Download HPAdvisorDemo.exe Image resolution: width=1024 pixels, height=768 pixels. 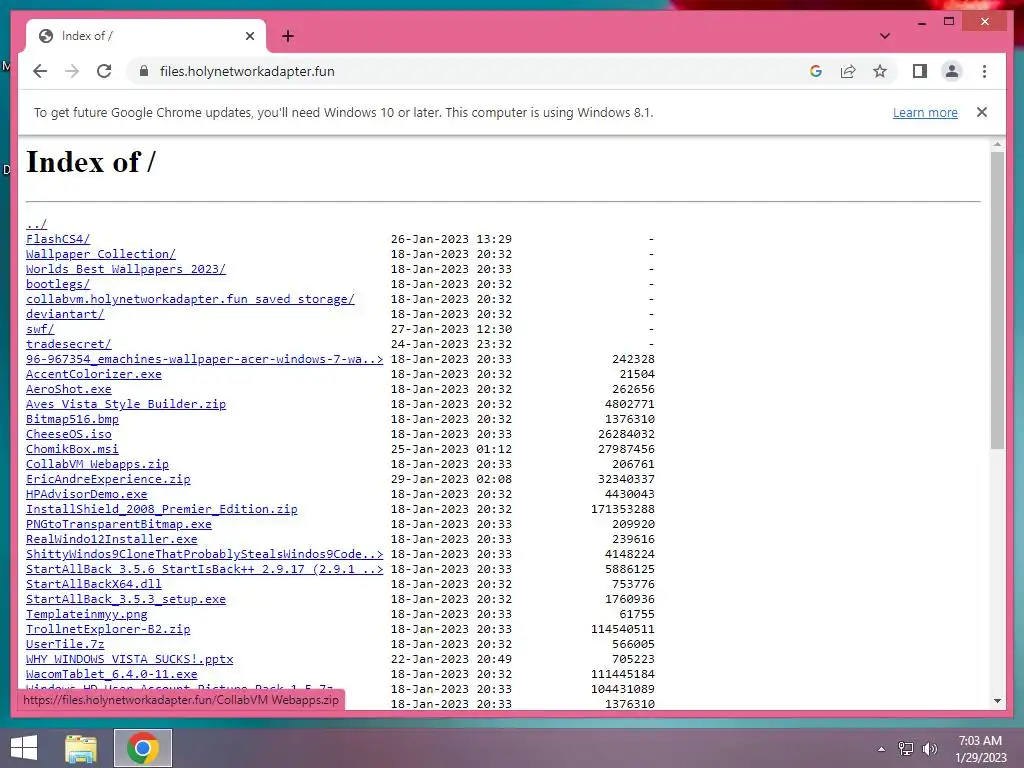(x=87, y=494)
